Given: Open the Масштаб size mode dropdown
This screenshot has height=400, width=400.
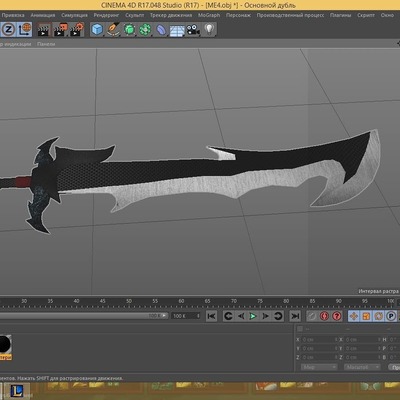Looking at the screenshot, I should point(362,367).
